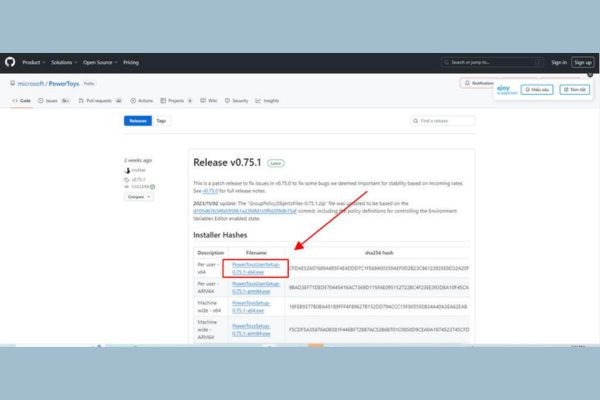The height and width of the screenshot is (400, 600).
Task: Download machine-wide PowerToysSetup arm64 exe
Action: [x=251, y=330]
